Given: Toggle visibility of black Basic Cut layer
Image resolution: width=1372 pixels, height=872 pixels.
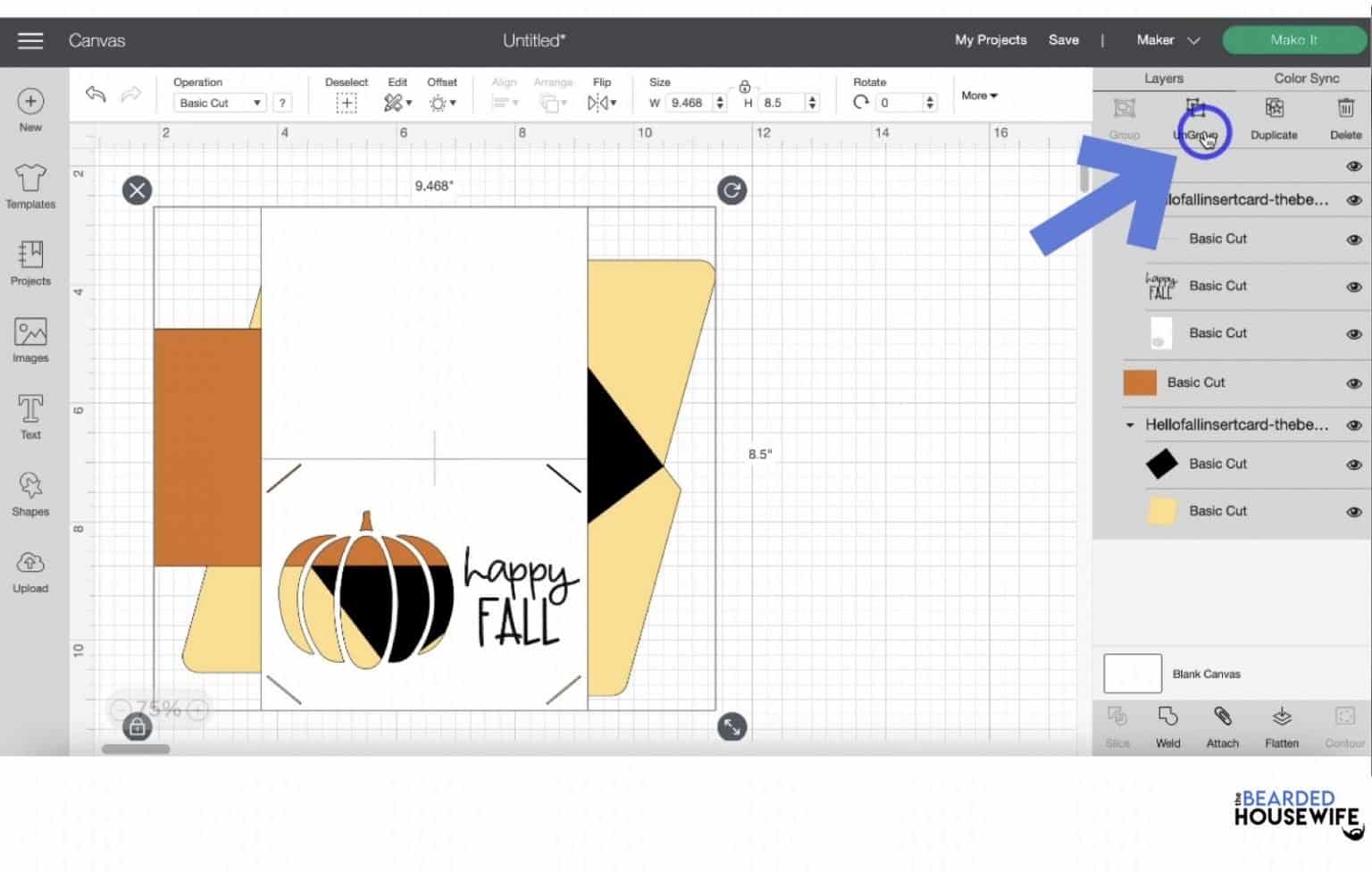Looking at the screenshot, I should pos(1353,465).
